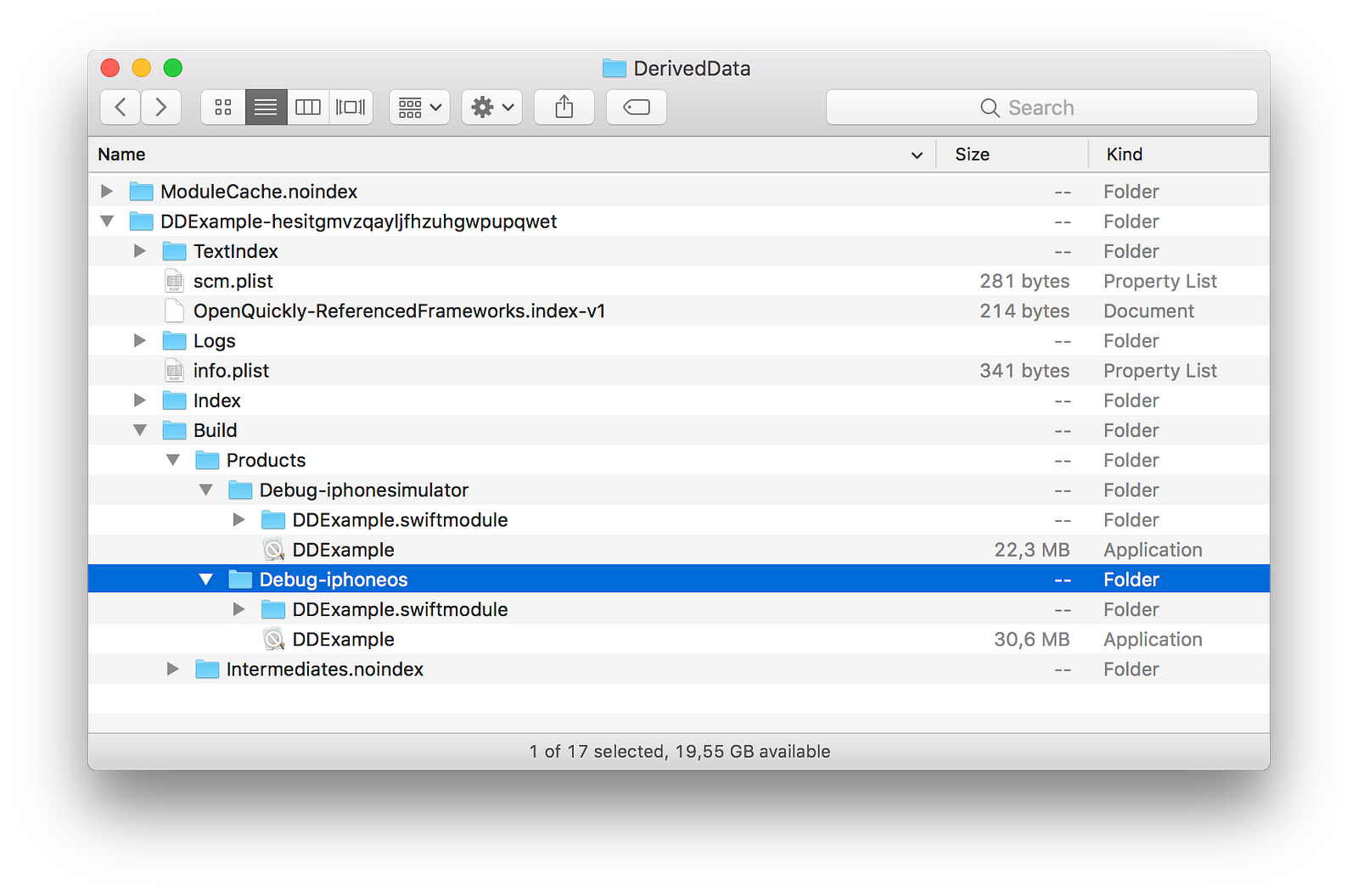The image size is (1358, 896).
Task: Select the info.plist file icon
Action: [174, 371]
